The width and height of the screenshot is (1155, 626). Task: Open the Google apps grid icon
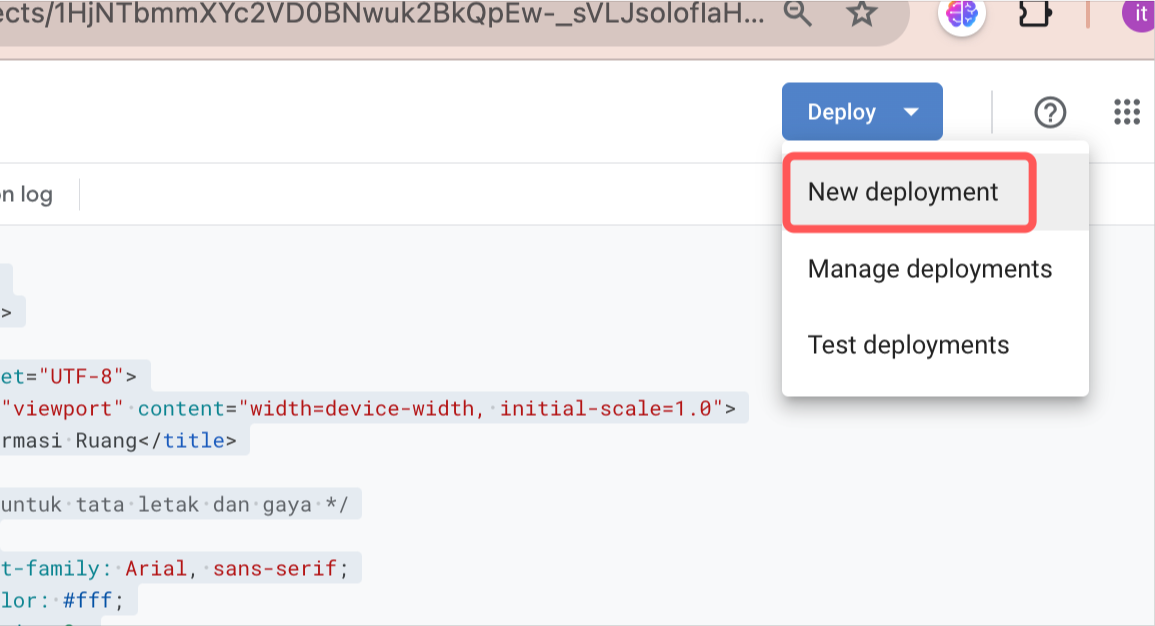pos(1127,113)
